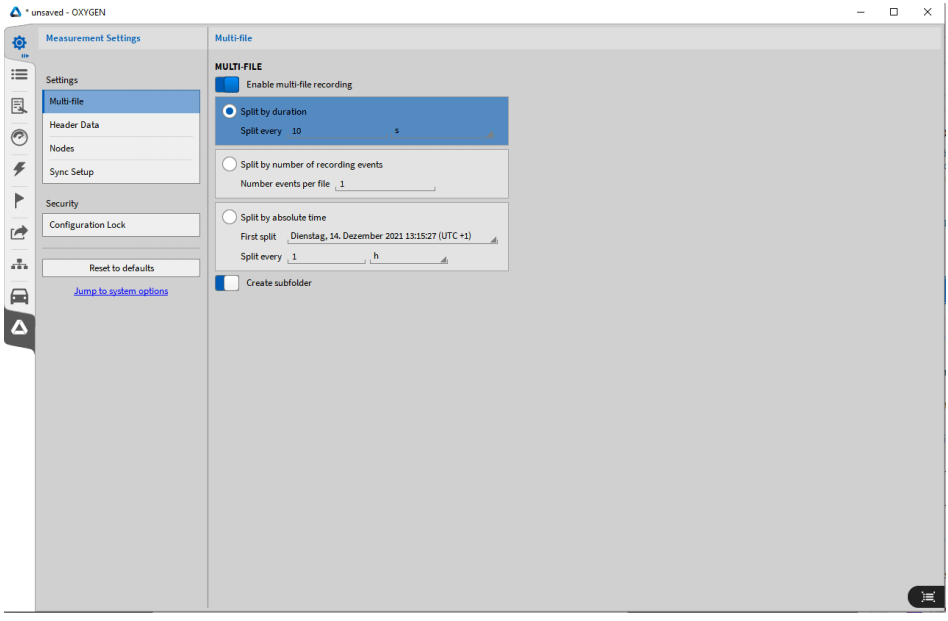The height and width of the screenshot is (621, 948).
Task: Follow the Jump to system options link
Action: [x=121, y=291]
